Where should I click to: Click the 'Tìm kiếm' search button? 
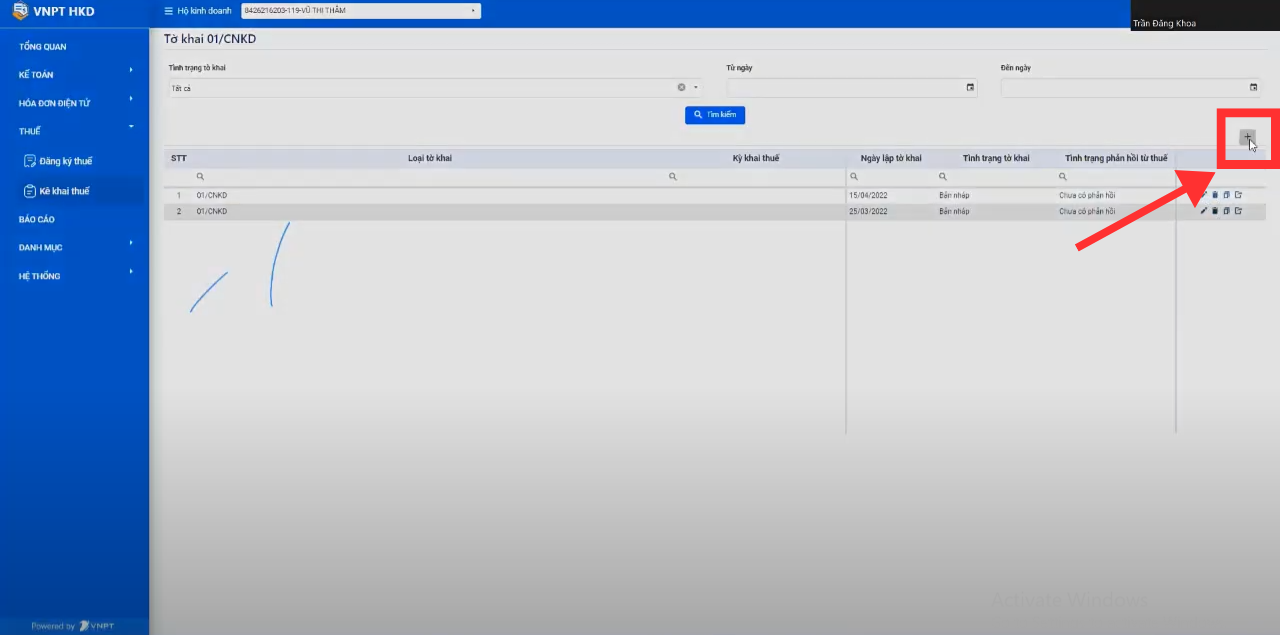point(714,115)
